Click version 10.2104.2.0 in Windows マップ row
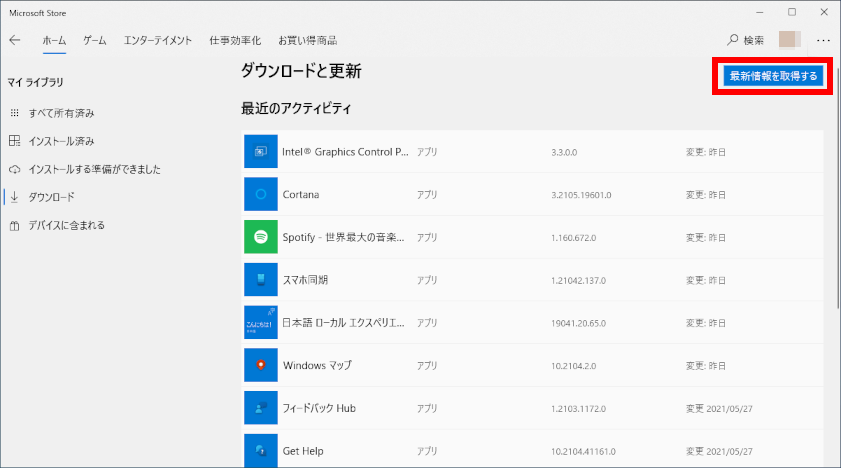841x468 pixels. (573, 366)
